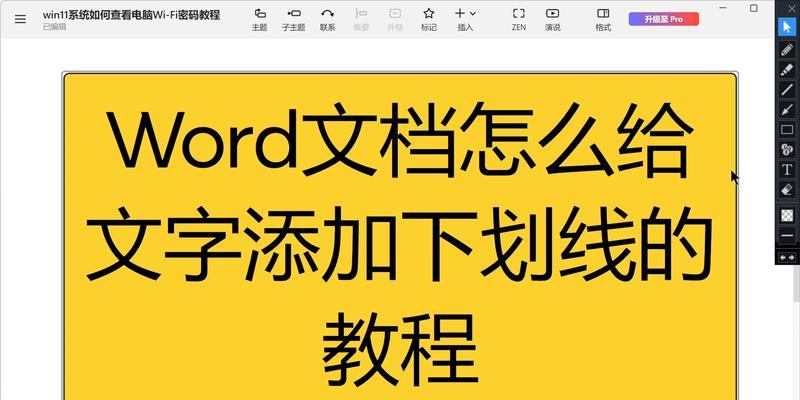Viewport: 800px width, 400px height.
Task: Select the straight line tool
Action: pos(787,89)
